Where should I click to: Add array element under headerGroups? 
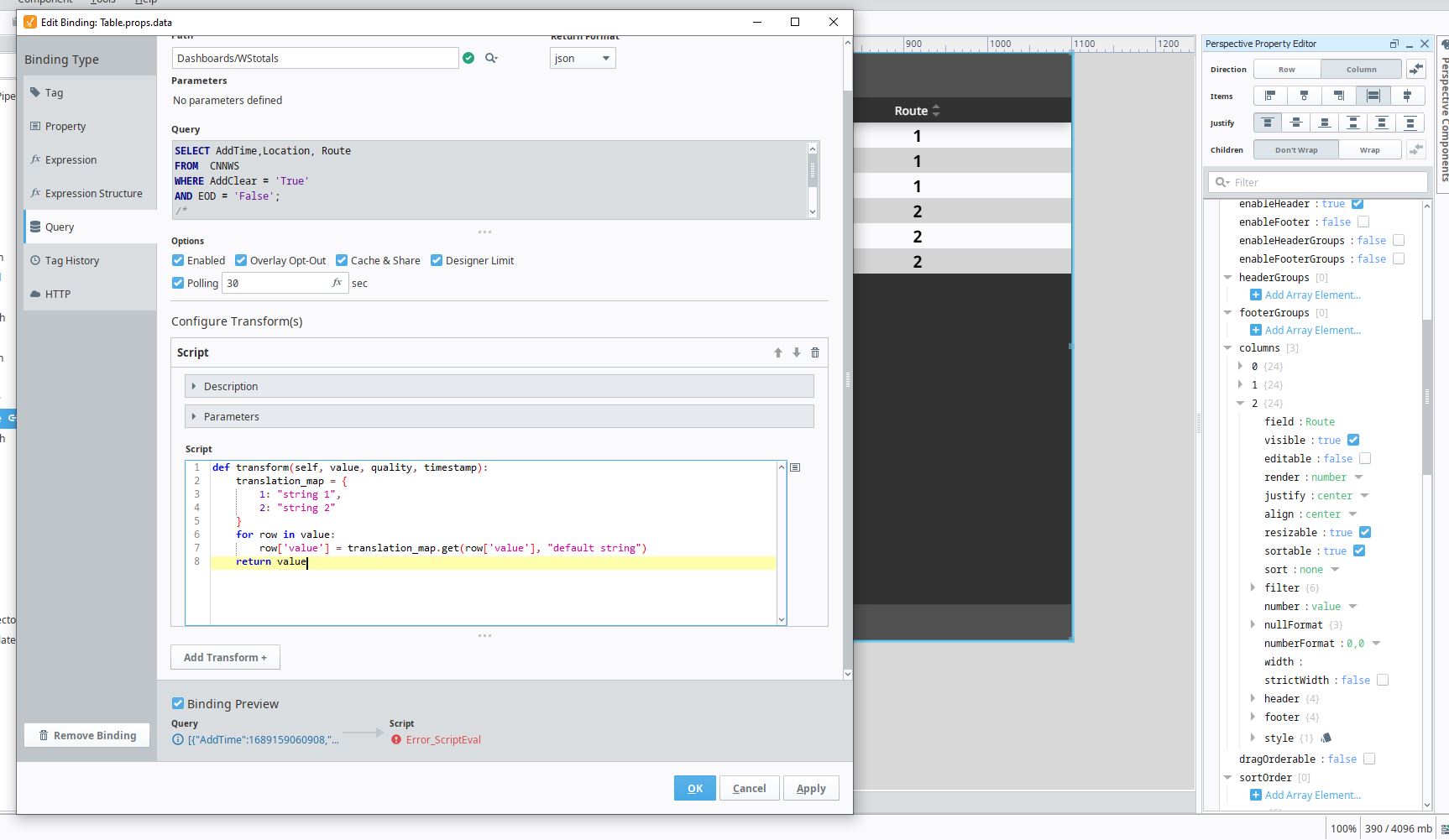pos(1305,295)
